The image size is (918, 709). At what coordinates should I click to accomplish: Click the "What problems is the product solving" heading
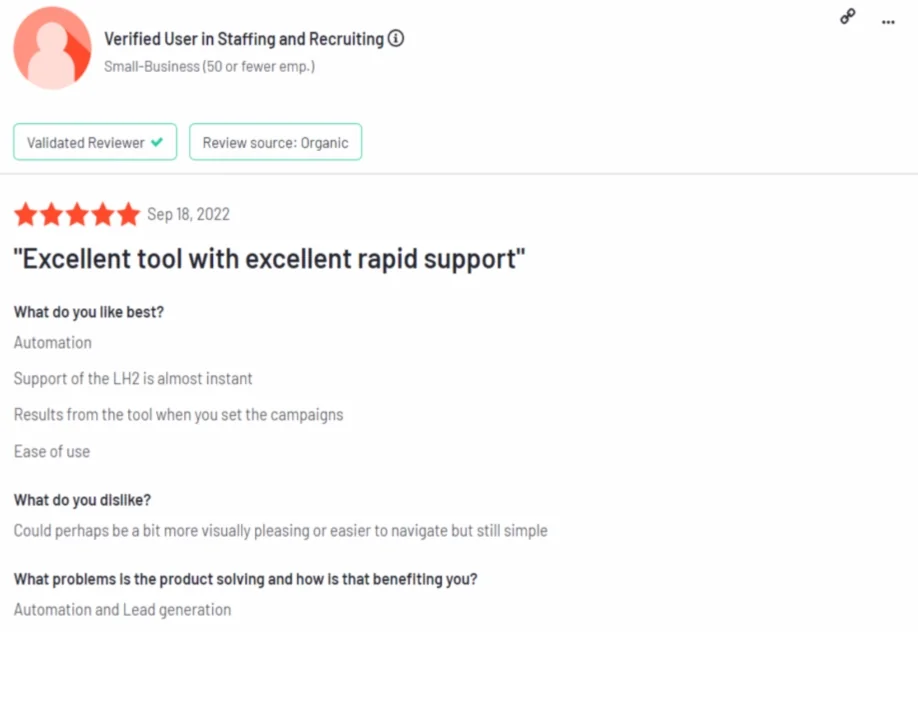pos(245,579)
